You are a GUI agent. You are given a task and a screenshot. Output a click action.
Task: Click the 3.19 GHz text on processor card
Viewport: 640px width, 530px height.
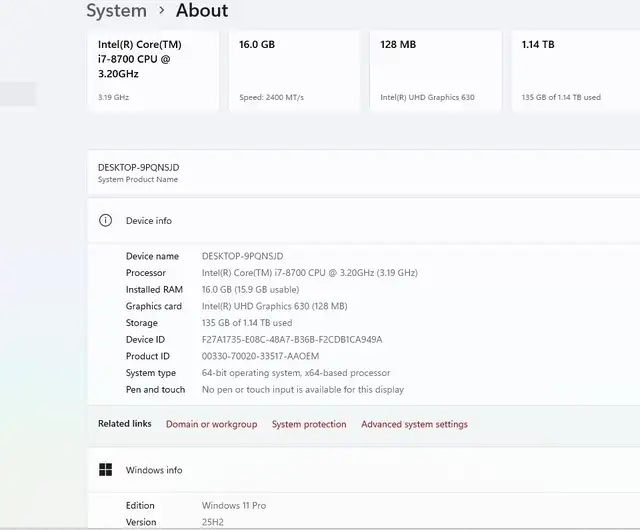pos(113,97)
